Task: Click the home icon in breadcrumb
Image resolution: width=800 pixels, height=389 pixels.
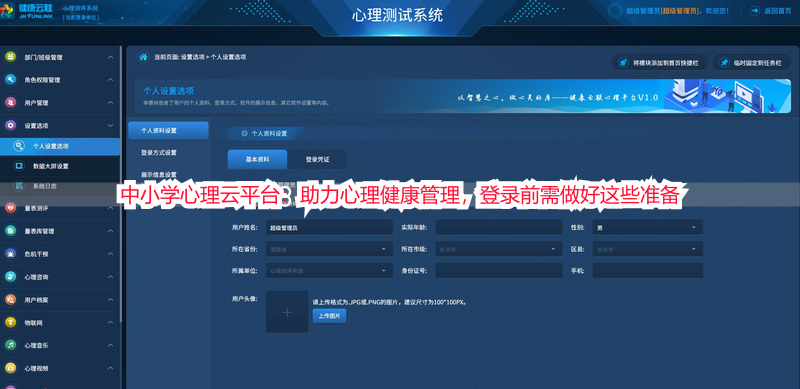Action: (x=143, y=57)
